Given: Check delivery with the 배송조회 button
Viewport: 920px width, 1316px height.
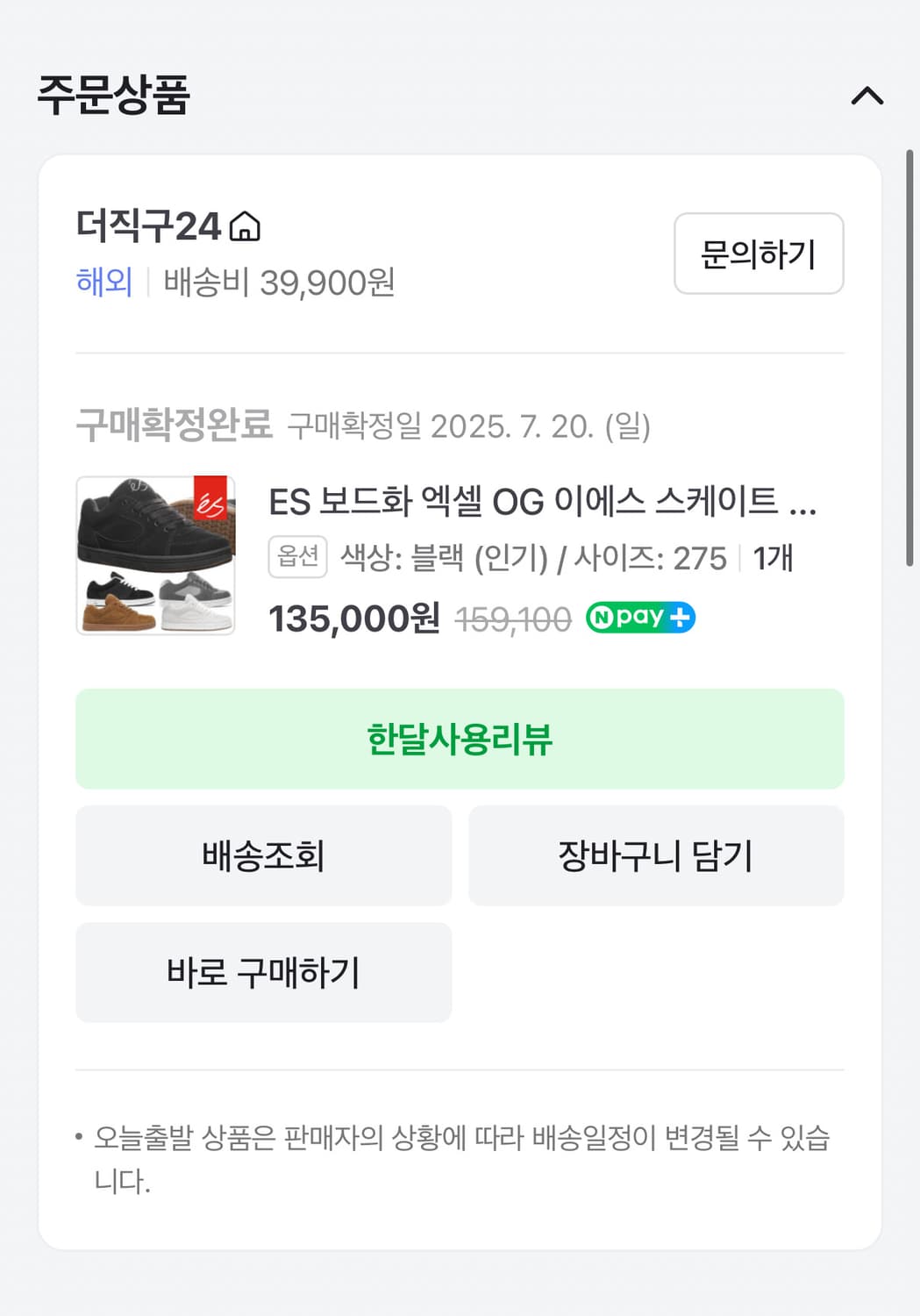Looking at the screenshot, I should [x=263, y=855].
